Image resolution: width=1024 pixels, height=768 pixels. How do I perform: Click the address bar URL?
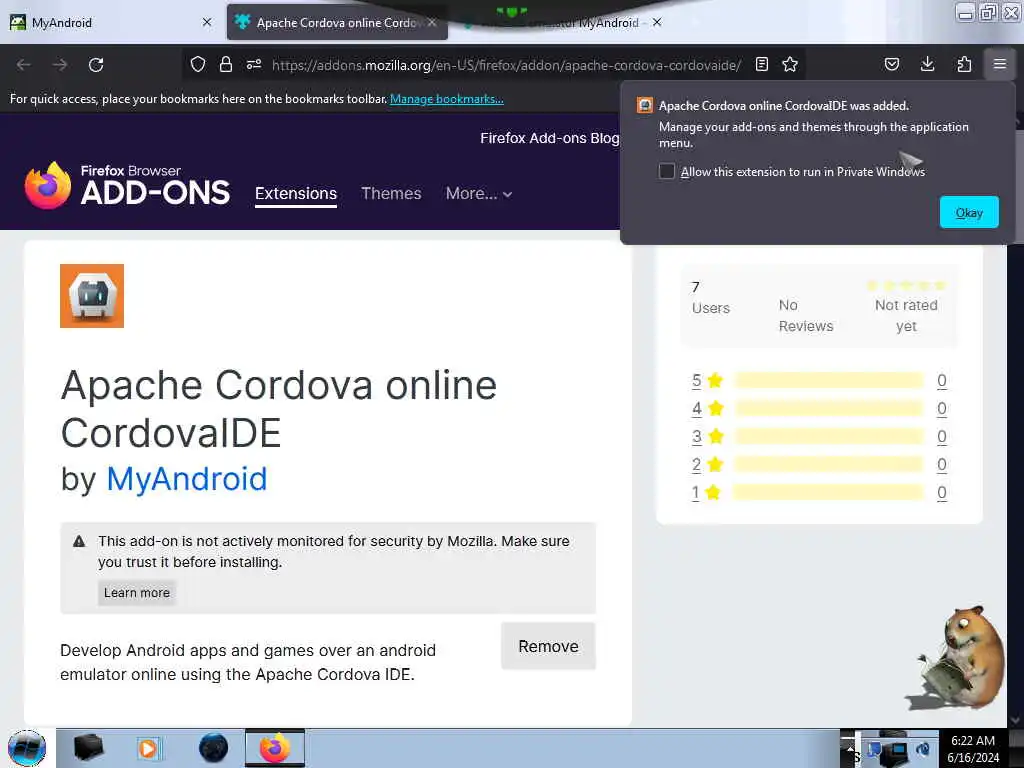coord(506,65)
